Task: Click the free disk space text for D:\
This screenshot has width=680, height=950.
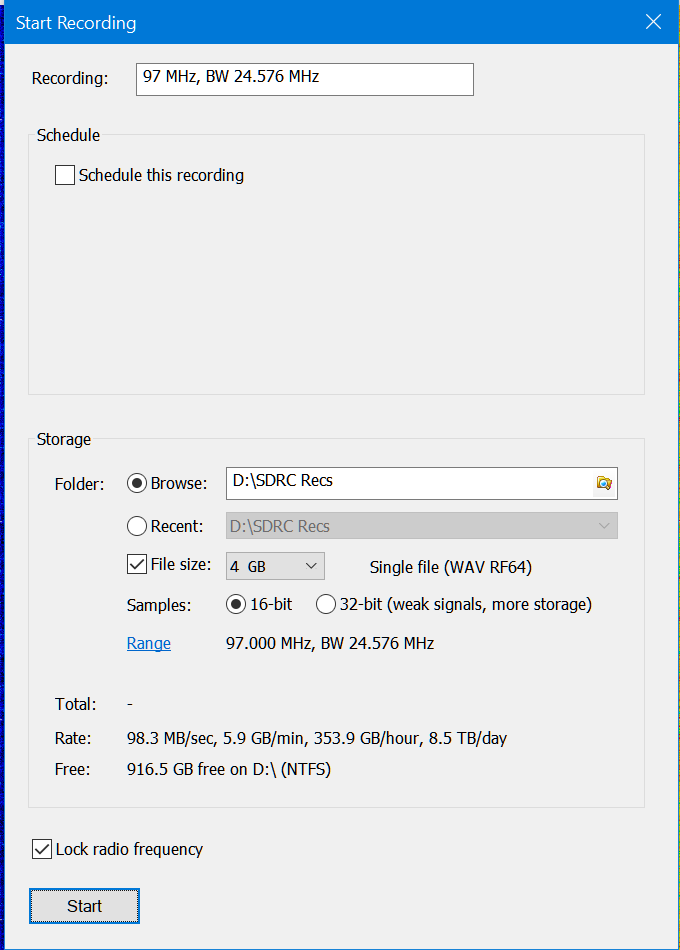Action: click(x=229, y=769)
